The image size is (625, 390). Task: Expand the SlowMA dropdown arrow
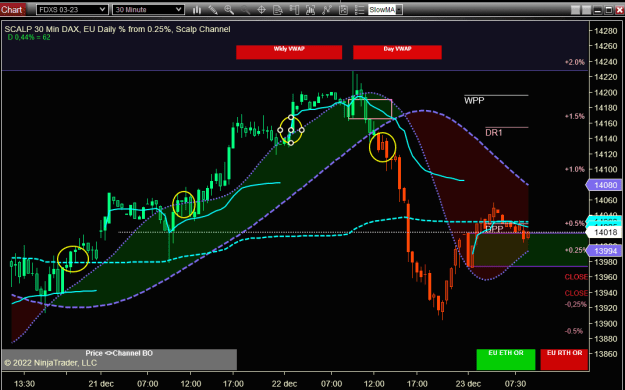(x=399, y=10)
